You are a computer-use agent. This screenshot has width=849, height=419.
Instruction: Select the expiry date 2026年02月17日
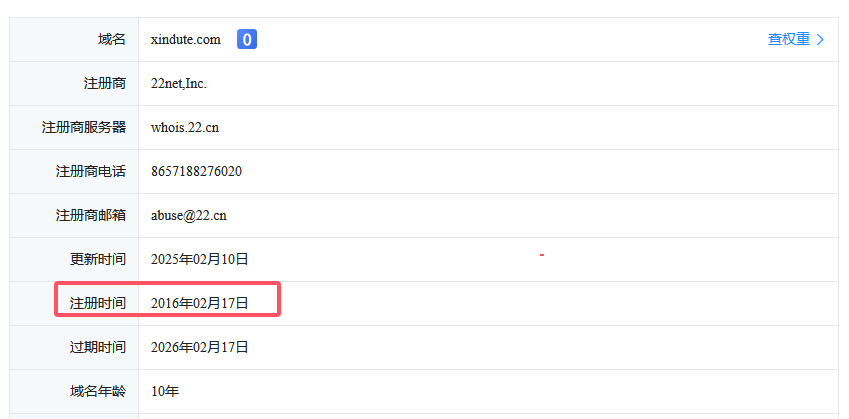(199, 347)
